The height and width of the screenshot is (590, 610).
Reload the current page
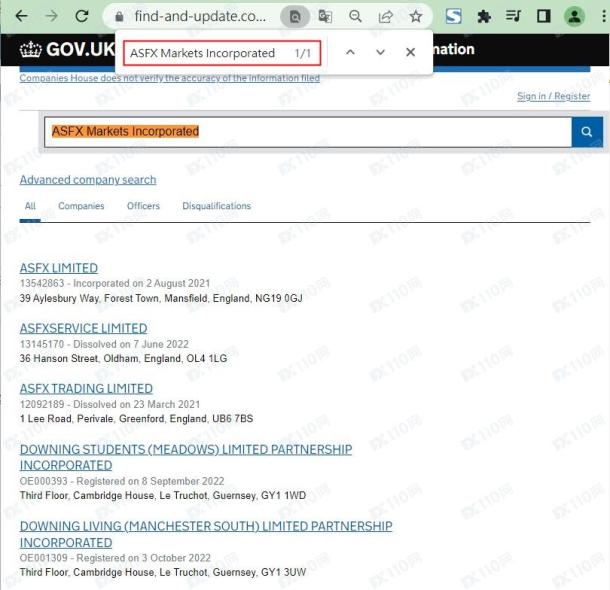(82, 16)
